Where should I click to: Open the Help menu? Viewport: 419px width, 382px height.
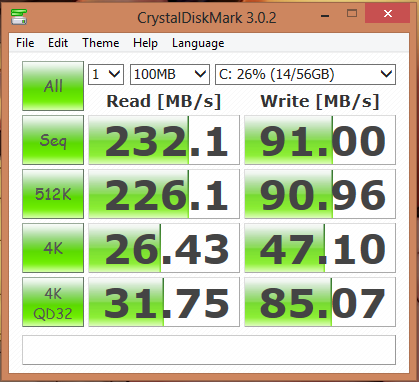pyautogui.click(x=145, y=43)
